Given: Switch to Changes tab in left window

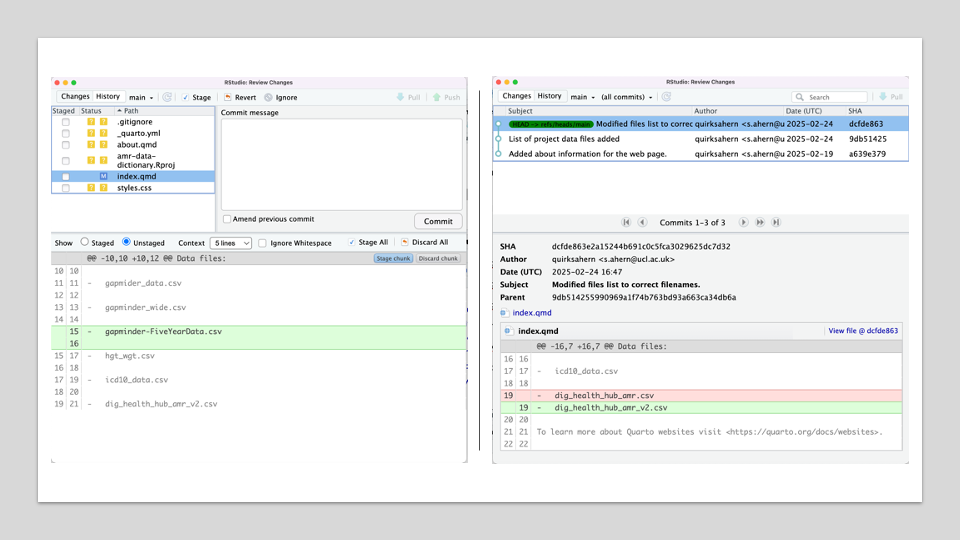Looking at the screenshot, I should coord(75,97).
